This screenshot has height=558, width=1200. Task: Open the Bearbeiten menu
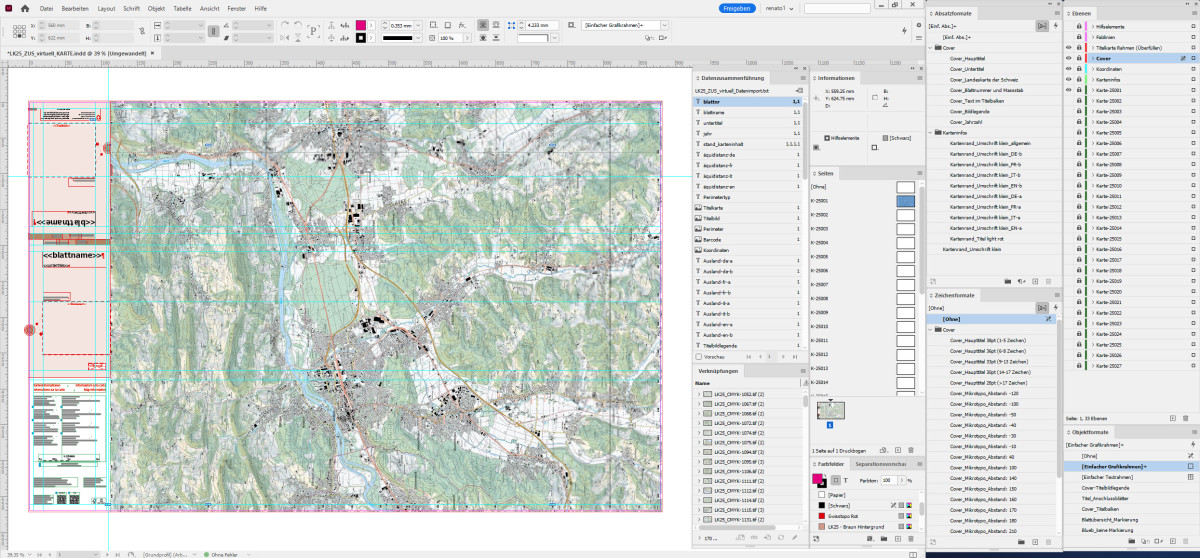tap(75, 8)
